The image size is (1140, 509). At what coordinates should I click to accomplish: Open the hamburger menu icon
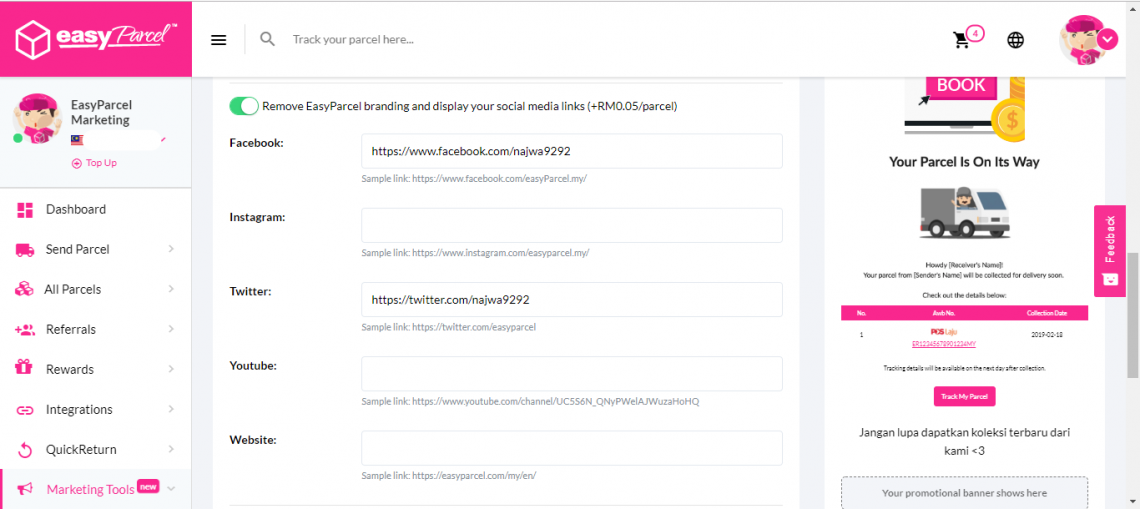click(218, 40)
